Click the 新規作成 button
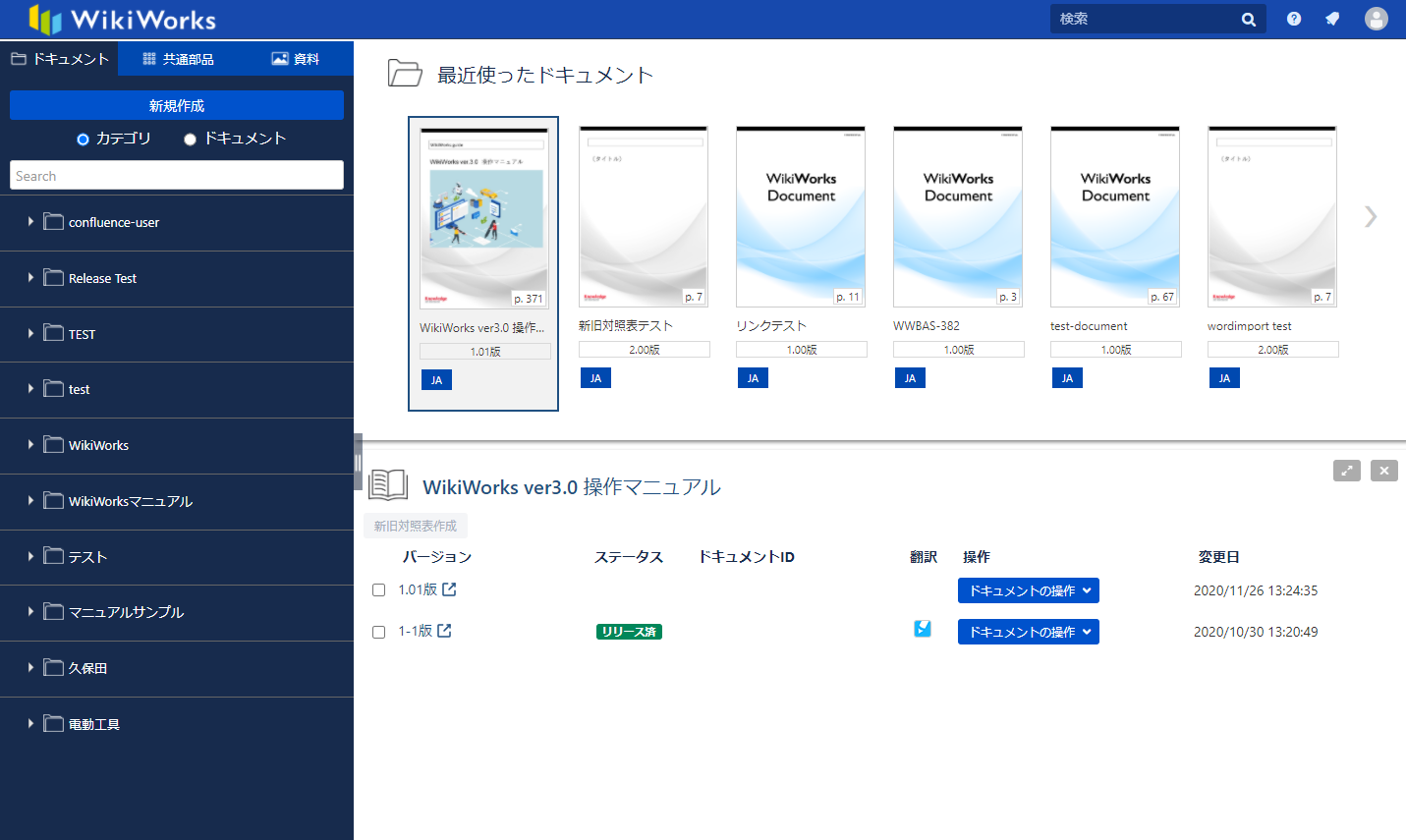This screenshot has height=840, width=1406. (x=177, y=105)
